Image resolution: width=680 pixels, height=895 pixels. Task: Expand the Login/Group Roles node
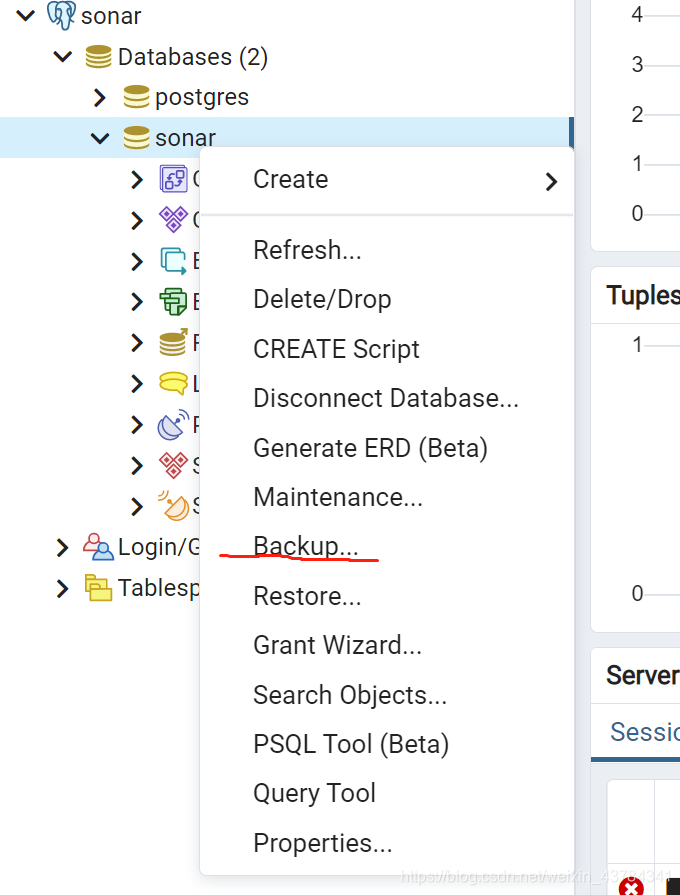coord(63,547)
